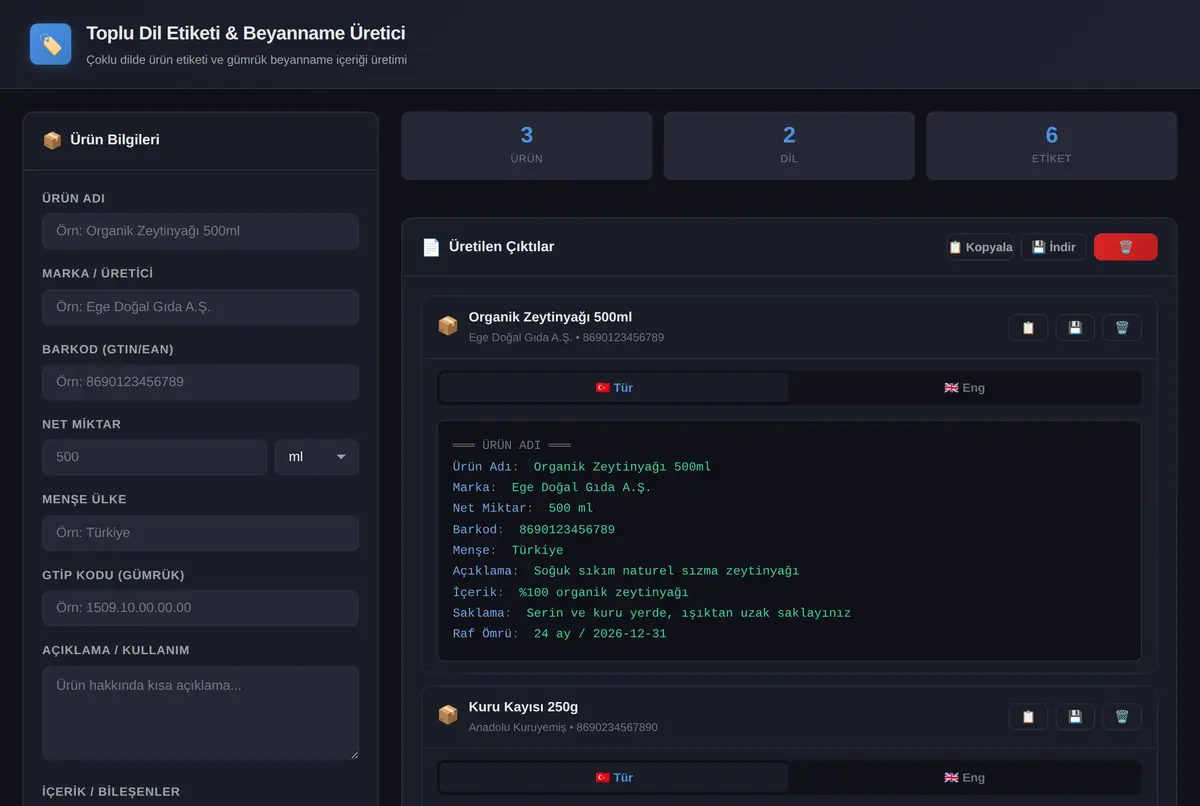Click the Dil count stat card

click(x=789, y=146)
